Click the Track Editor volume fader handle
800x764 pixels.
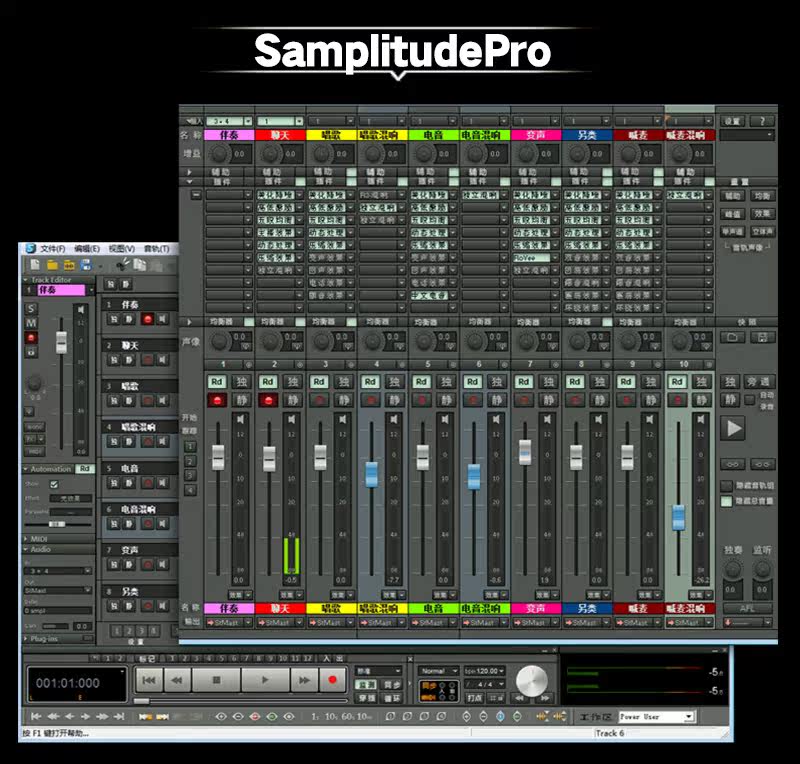pos(61,342)
